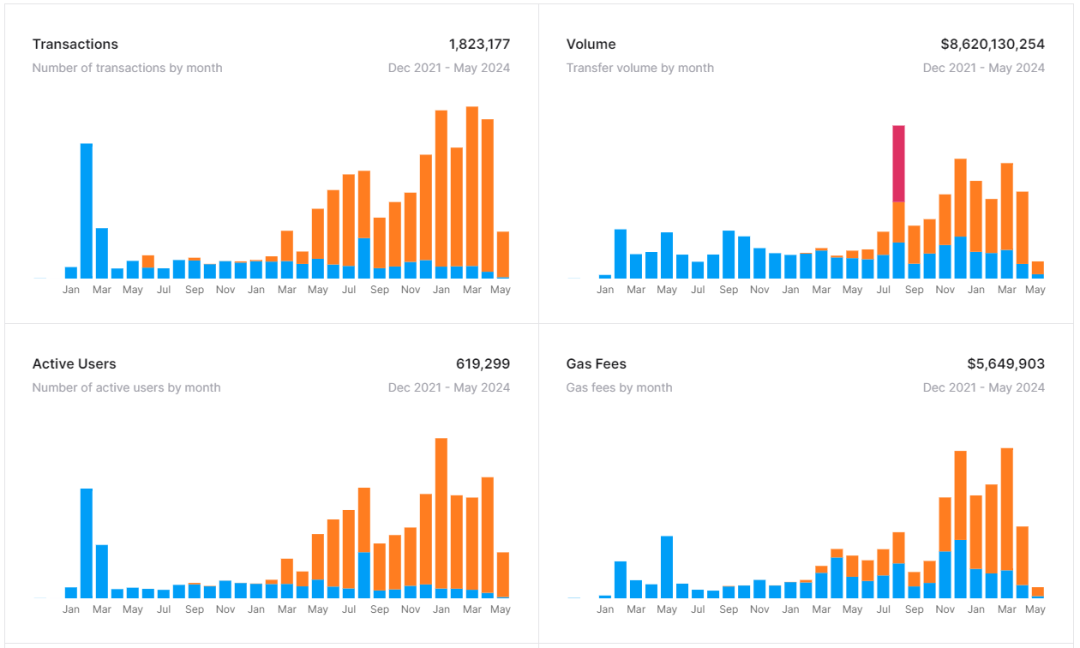Screen dimensions: 1080x648
Task: Click the Gas Fees chart title
Action: pos(596,364)
